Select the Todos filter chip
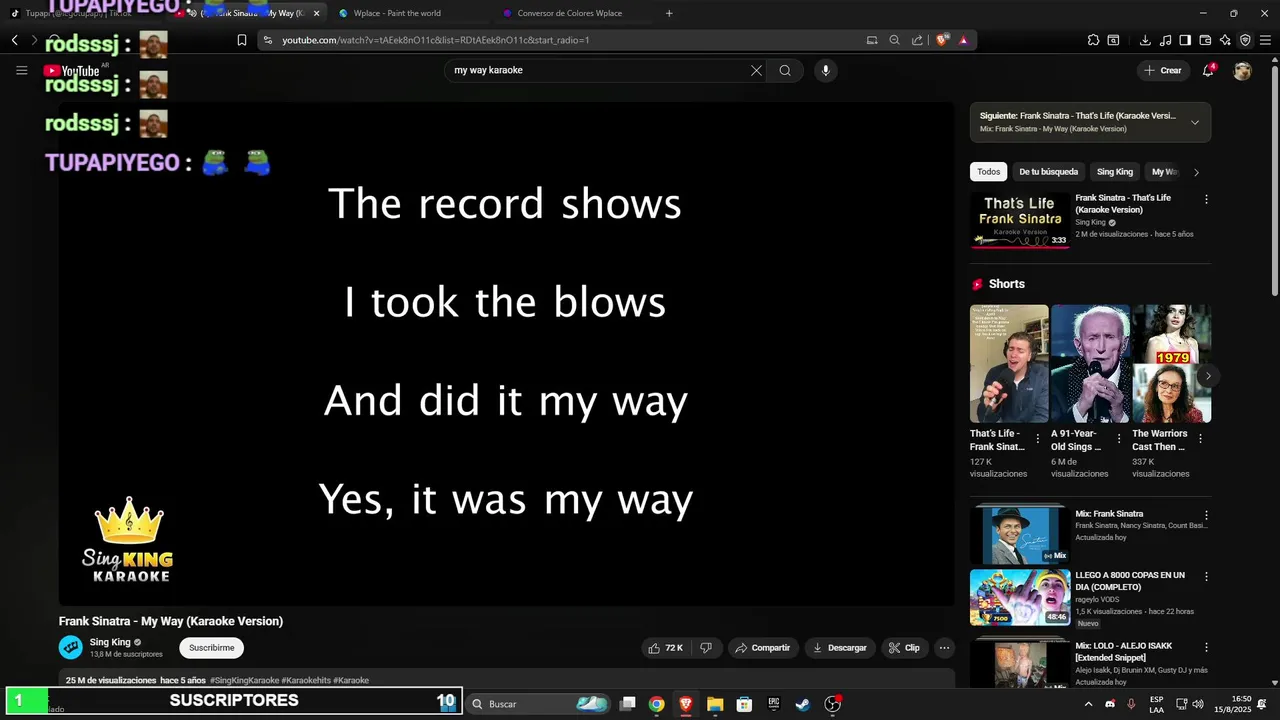Viewport: 1280px width, 720px height. 988,172
